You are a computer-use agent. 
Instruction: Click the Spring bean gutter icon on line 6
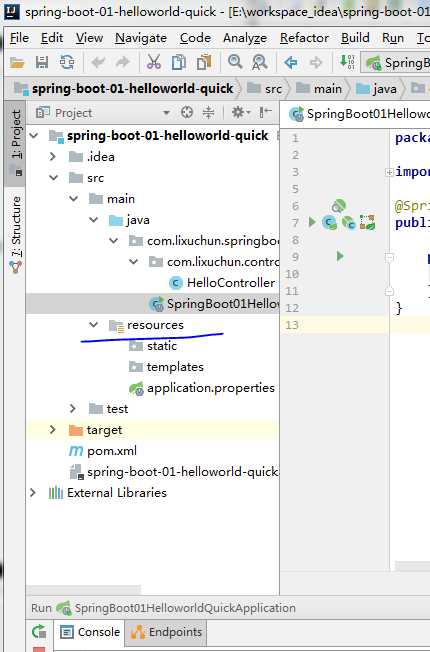(x=339, y=205)
